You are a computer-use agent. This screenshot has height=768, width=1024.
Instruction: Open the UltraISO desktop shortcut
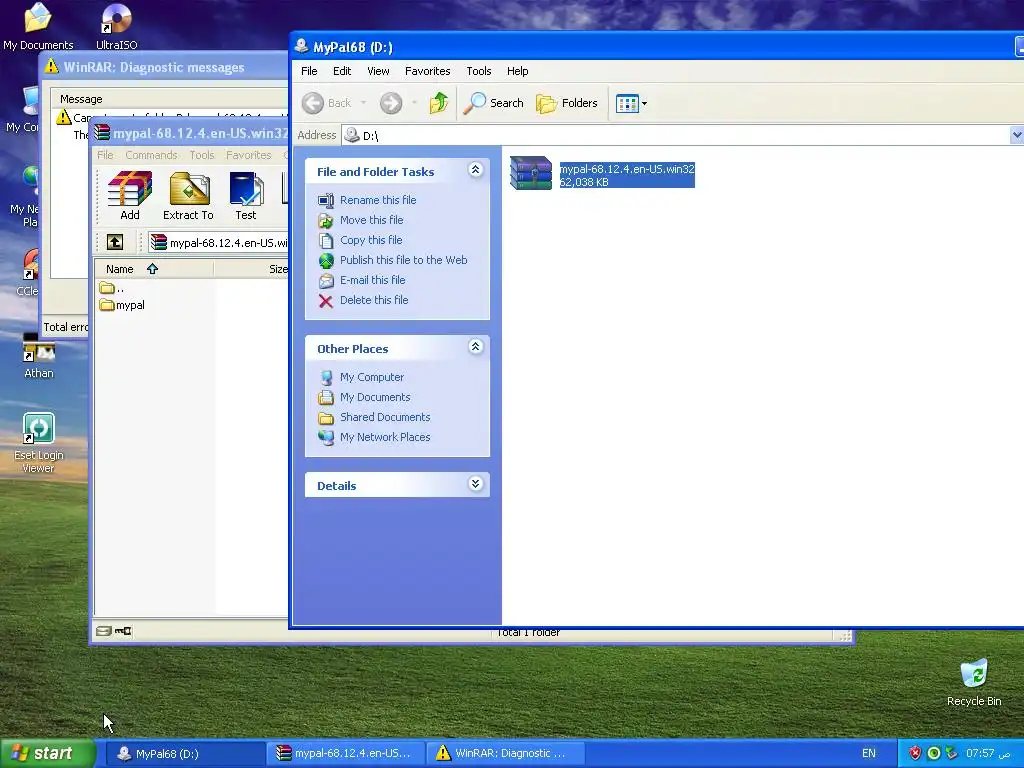point(116,26)
